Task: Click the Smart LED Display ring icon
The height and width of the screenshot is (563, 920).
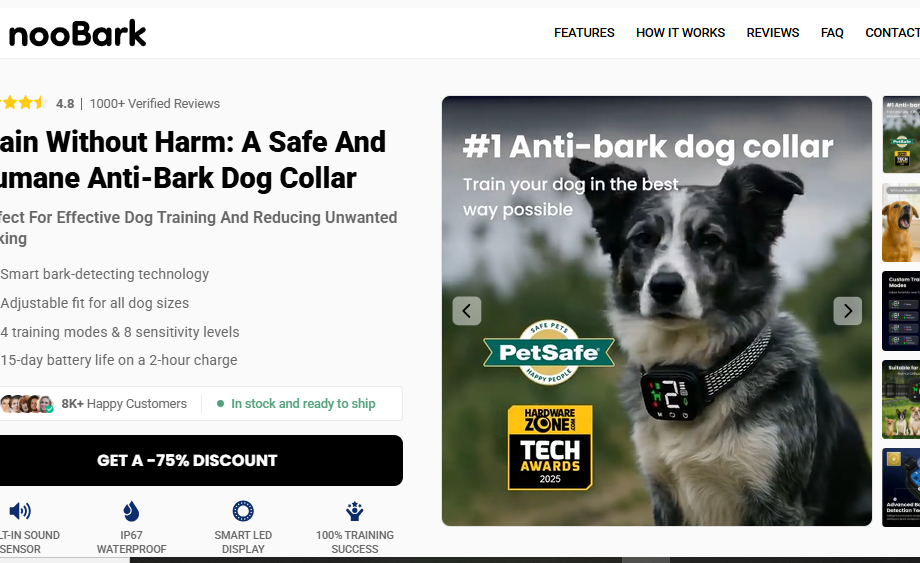Action: click(243, 511)
